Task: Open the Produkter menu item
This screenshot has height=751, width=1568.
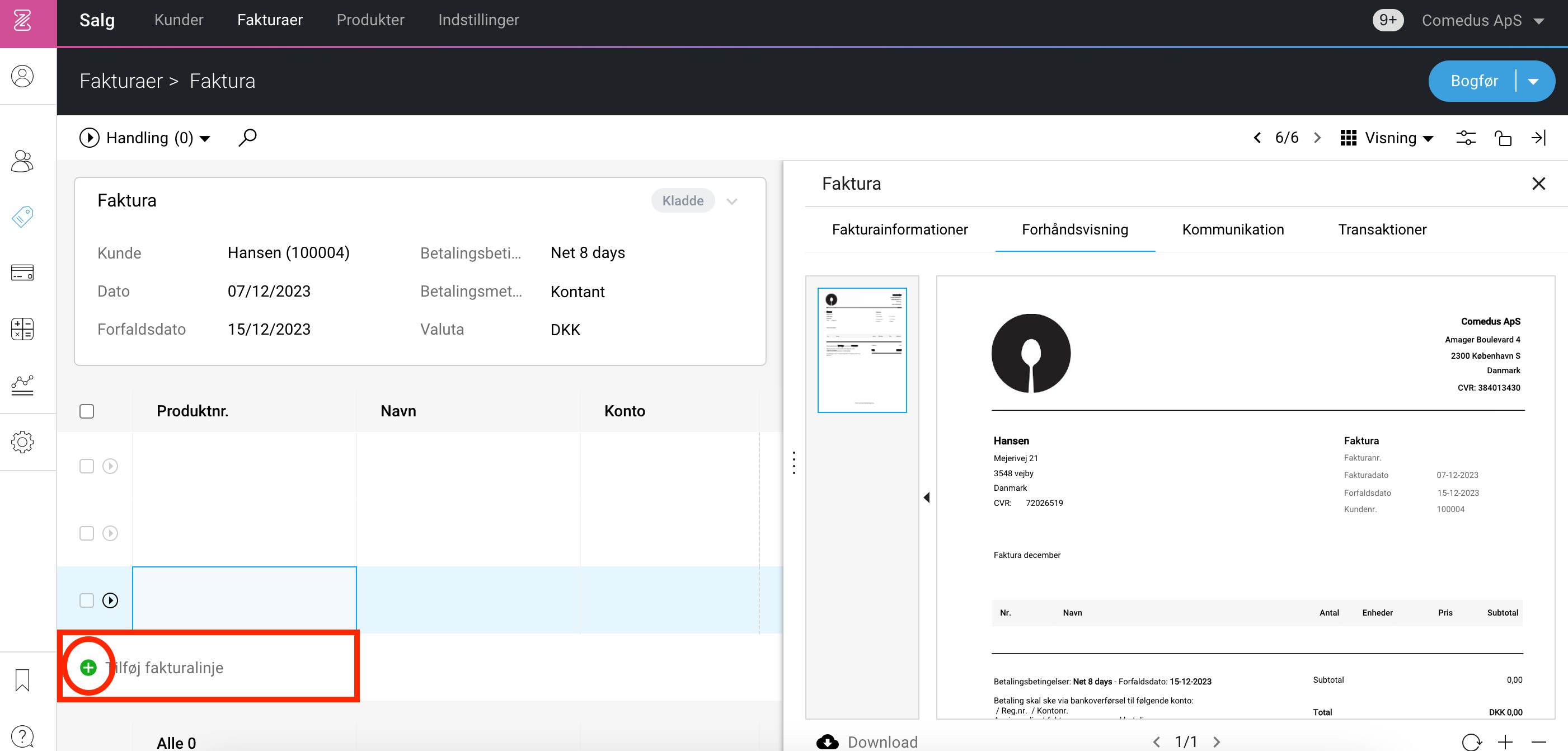Action: point(370,20)
